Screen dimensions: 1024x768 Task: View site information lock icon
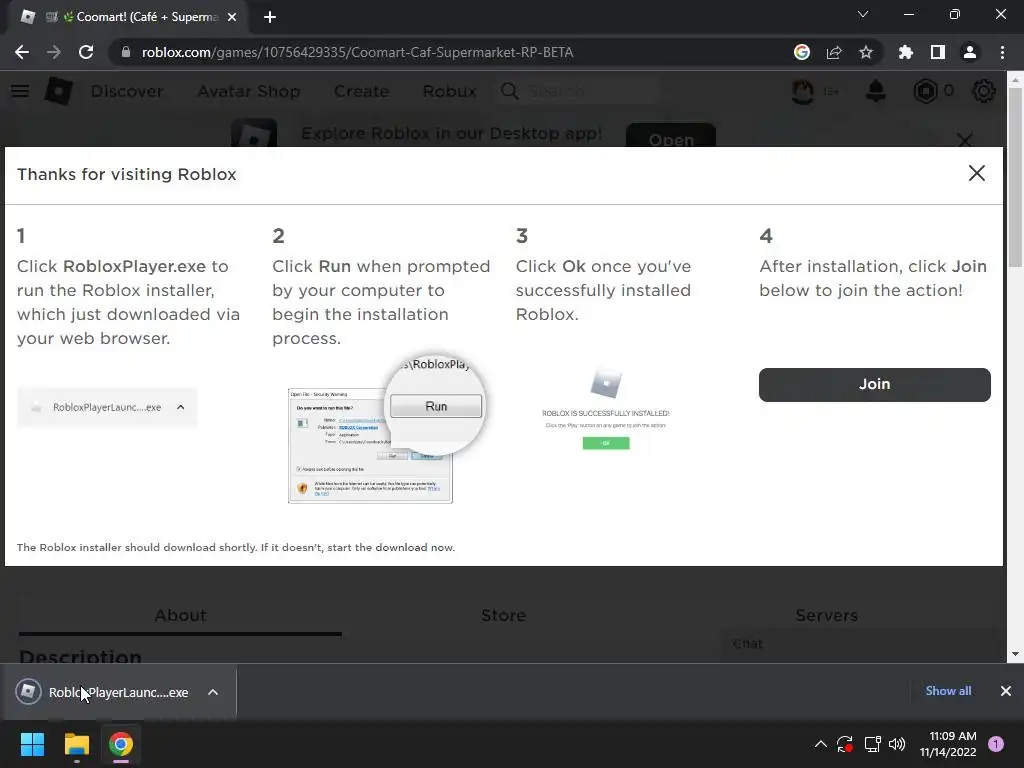tap(125, 52)
